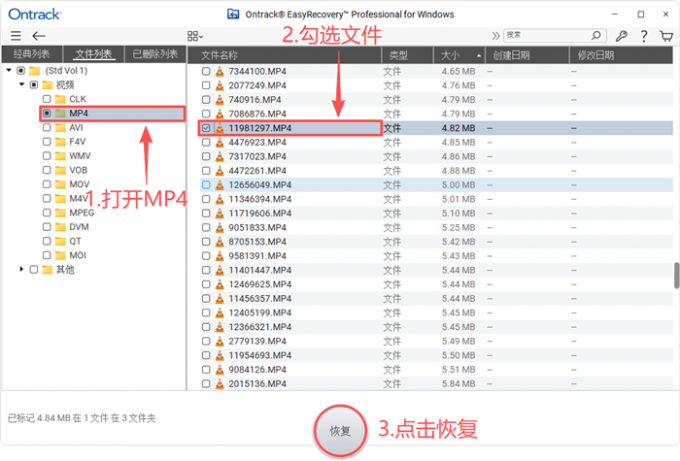This screenshot has width=680, height=461.
Task: Click the M4V folder icon
Action: point(60,199)
